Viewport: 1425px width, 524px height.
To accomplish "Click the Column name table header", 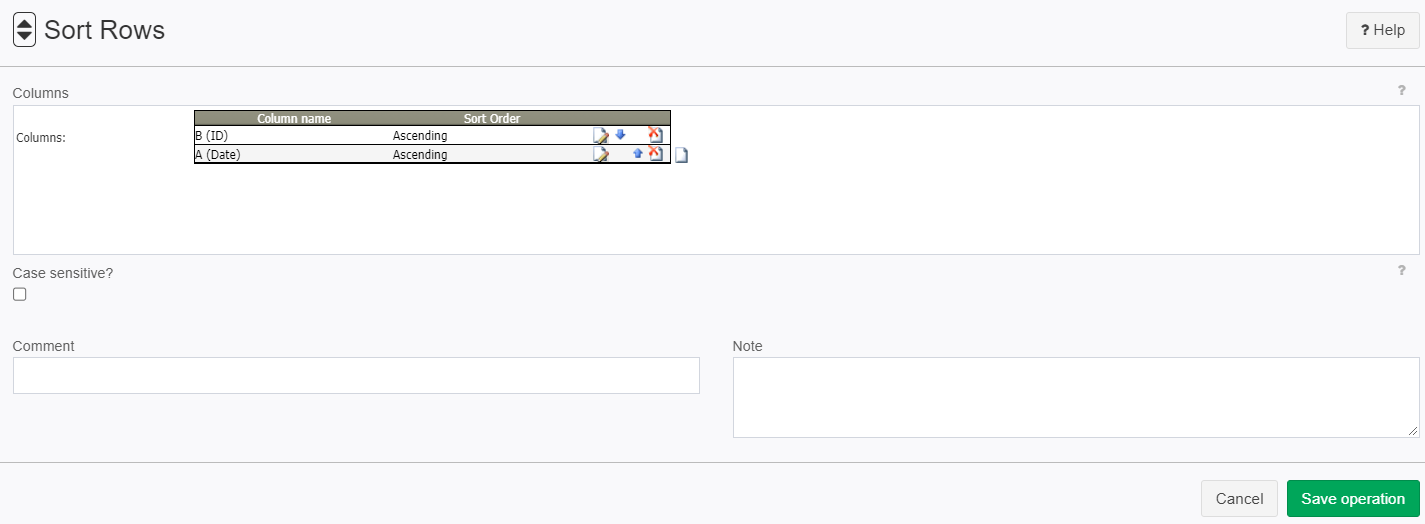I will point(294,118).
